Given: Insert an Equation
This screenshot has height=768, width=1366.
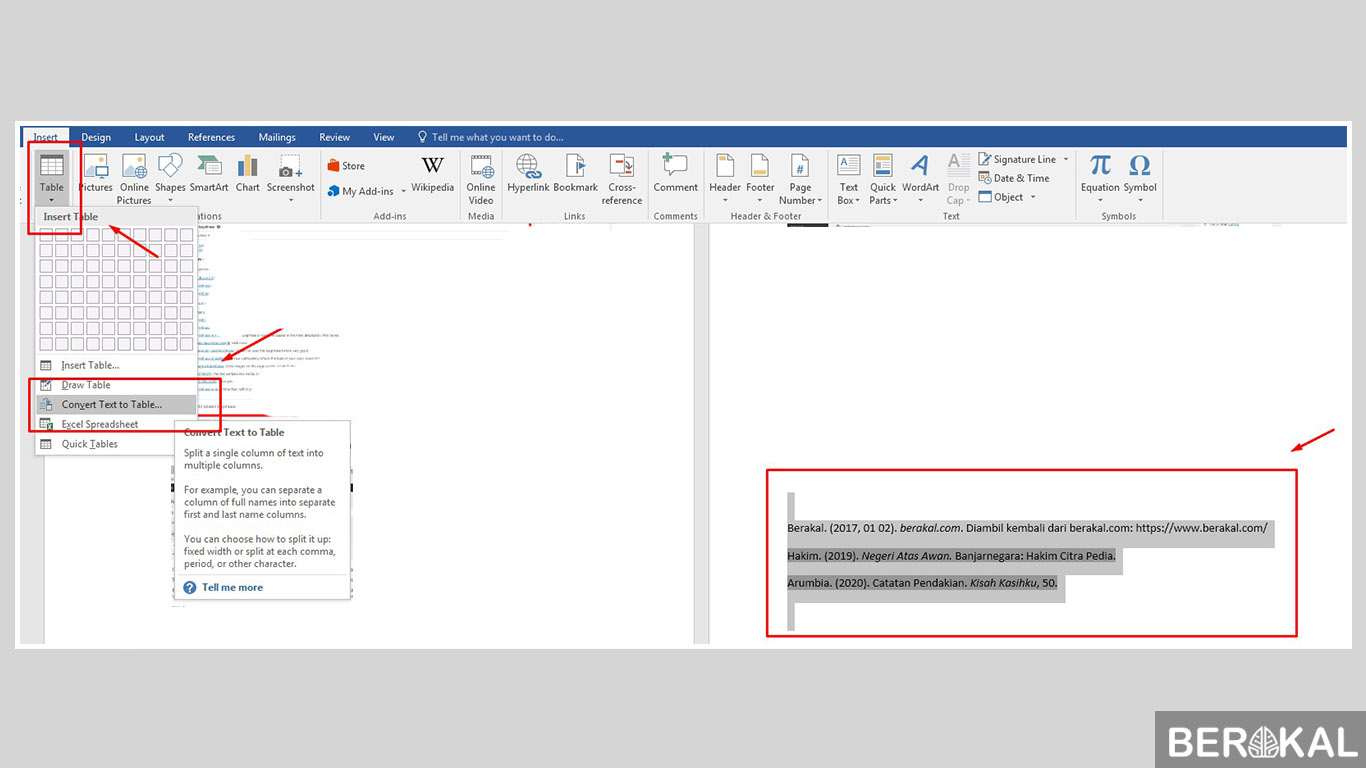Looking at the screenshot, I should [x=1099, y=175].
